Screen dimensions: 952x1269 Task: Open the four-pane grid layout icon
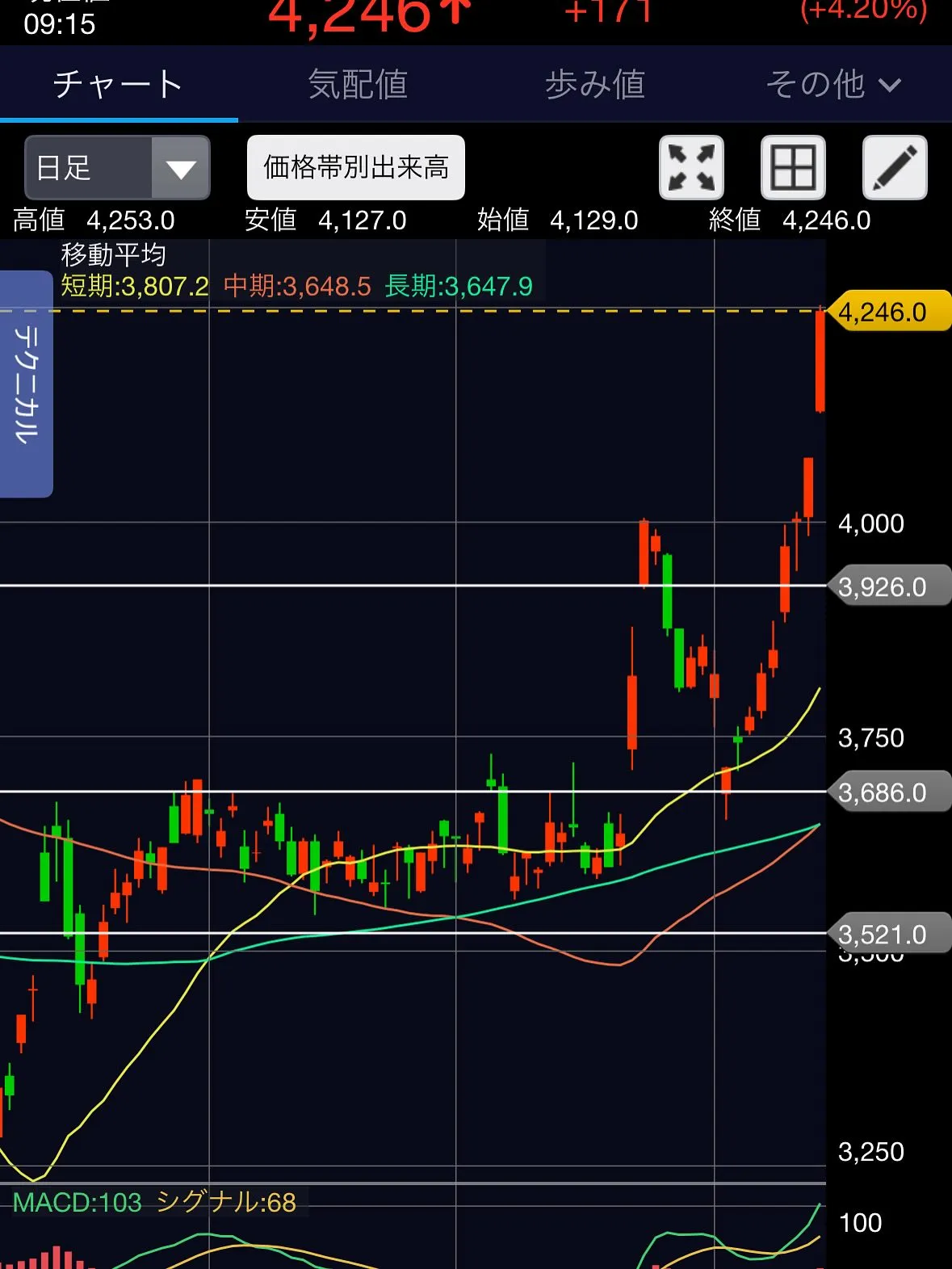tap(793, 168)
